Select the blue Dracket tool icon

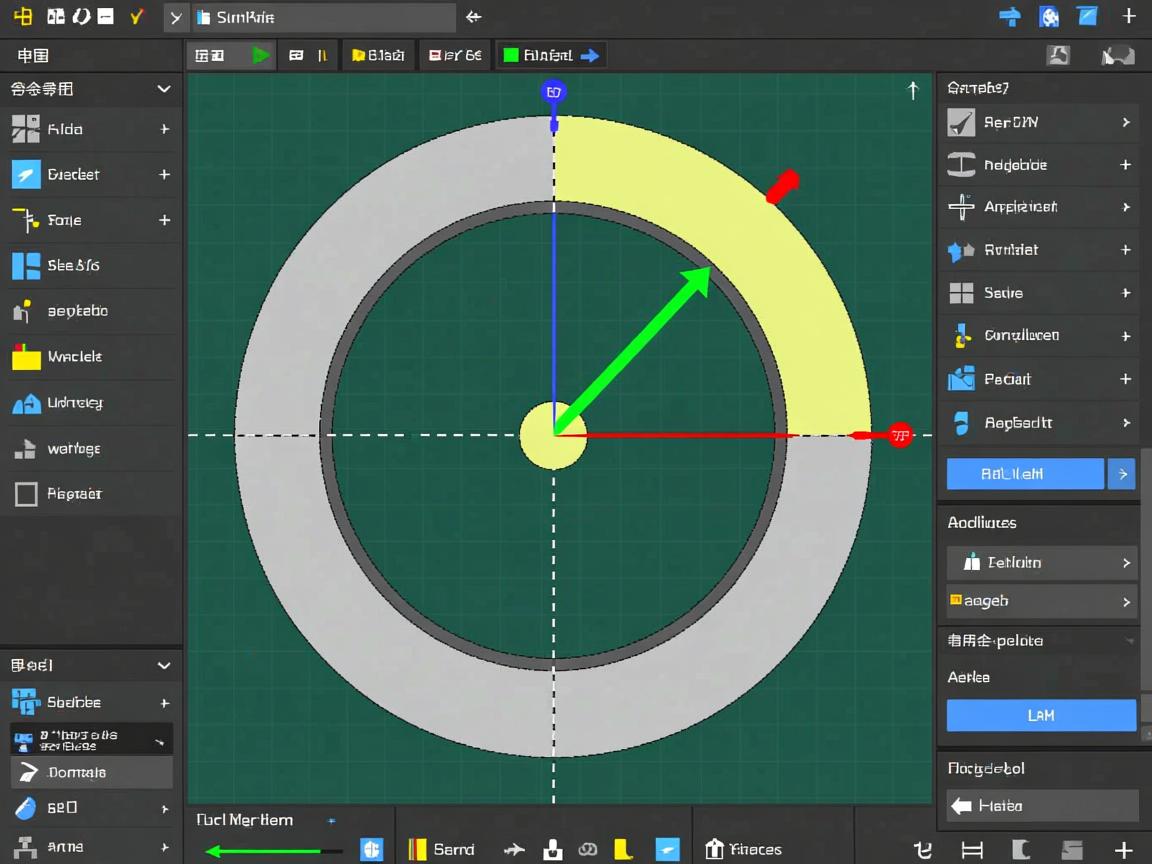pyautogui.click(x=26, y=174)
